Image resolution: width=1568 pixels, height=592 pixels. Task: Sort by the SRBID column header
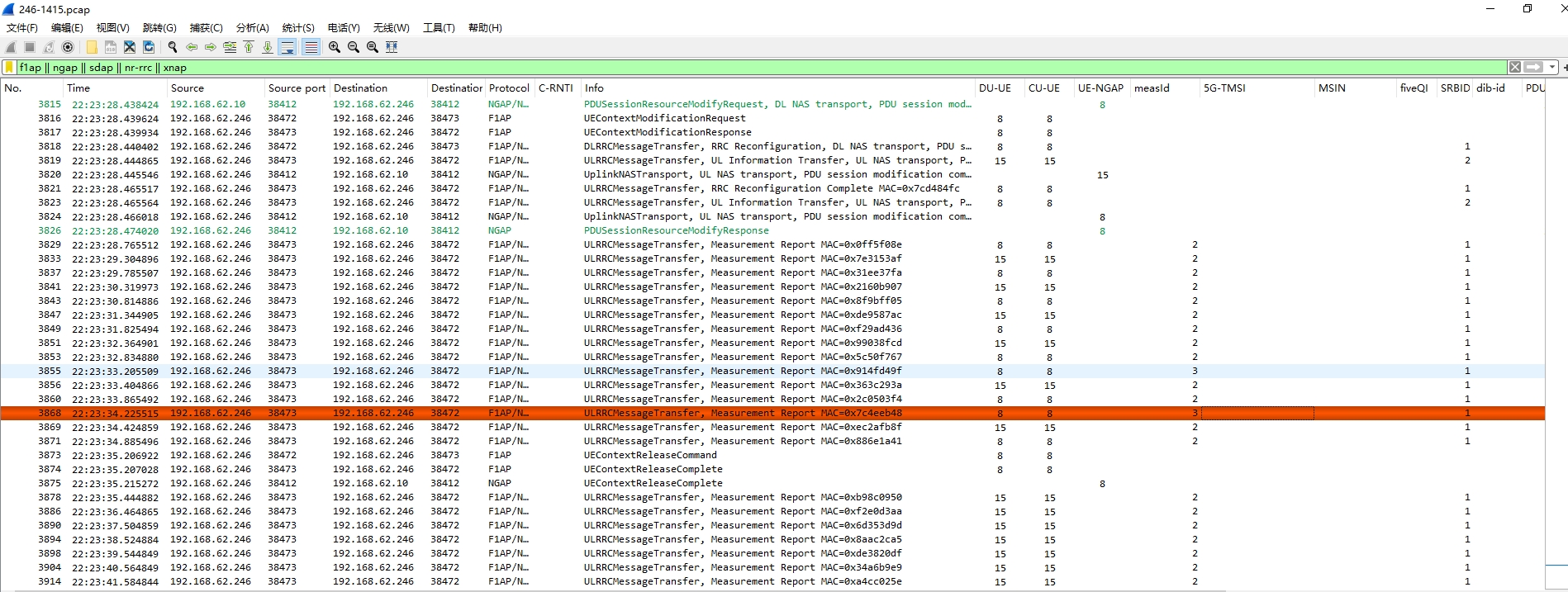1455,88
